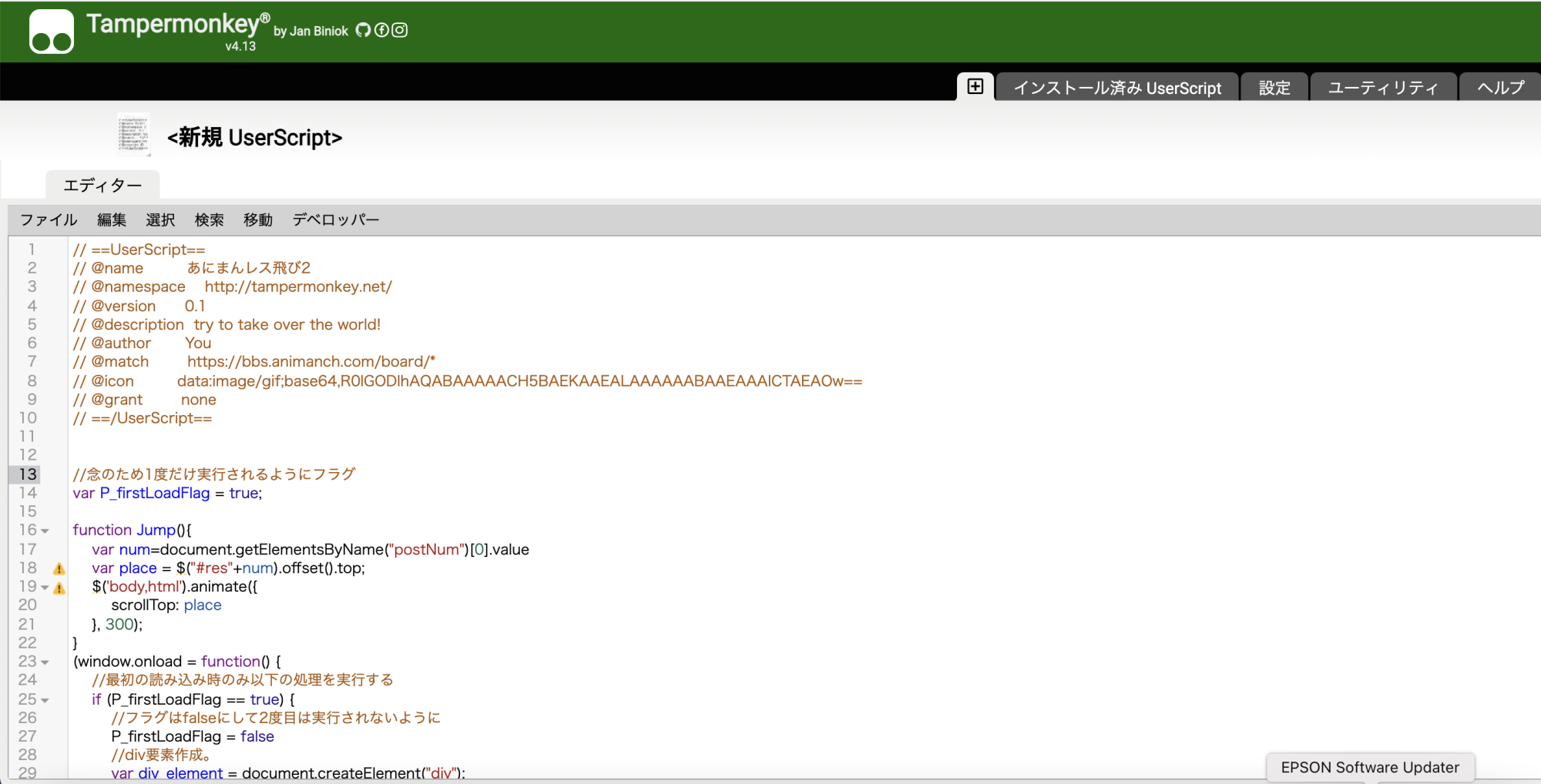The image size is (1541, 784).
Task: Click the <新規 UserScript> title heading
Action: (x=255, y=138)
